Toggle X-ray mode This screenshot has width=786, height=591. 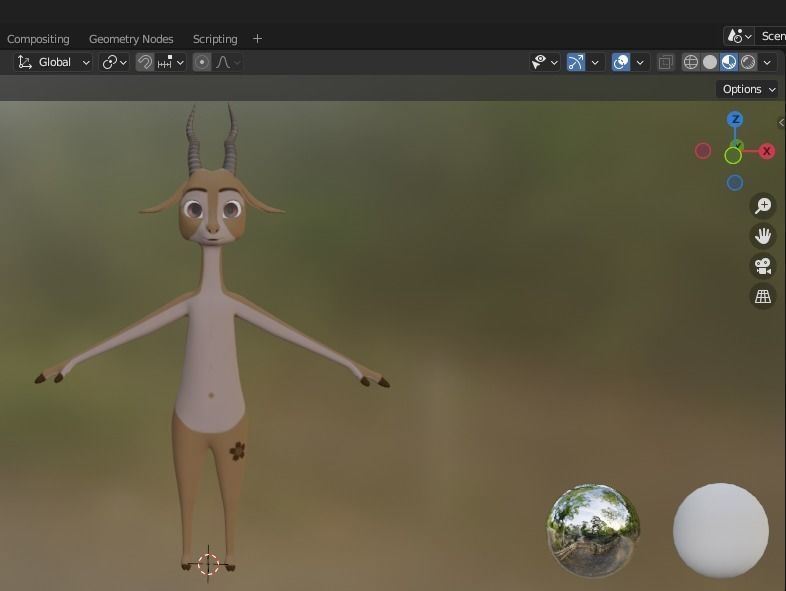(x=666, y=62)
